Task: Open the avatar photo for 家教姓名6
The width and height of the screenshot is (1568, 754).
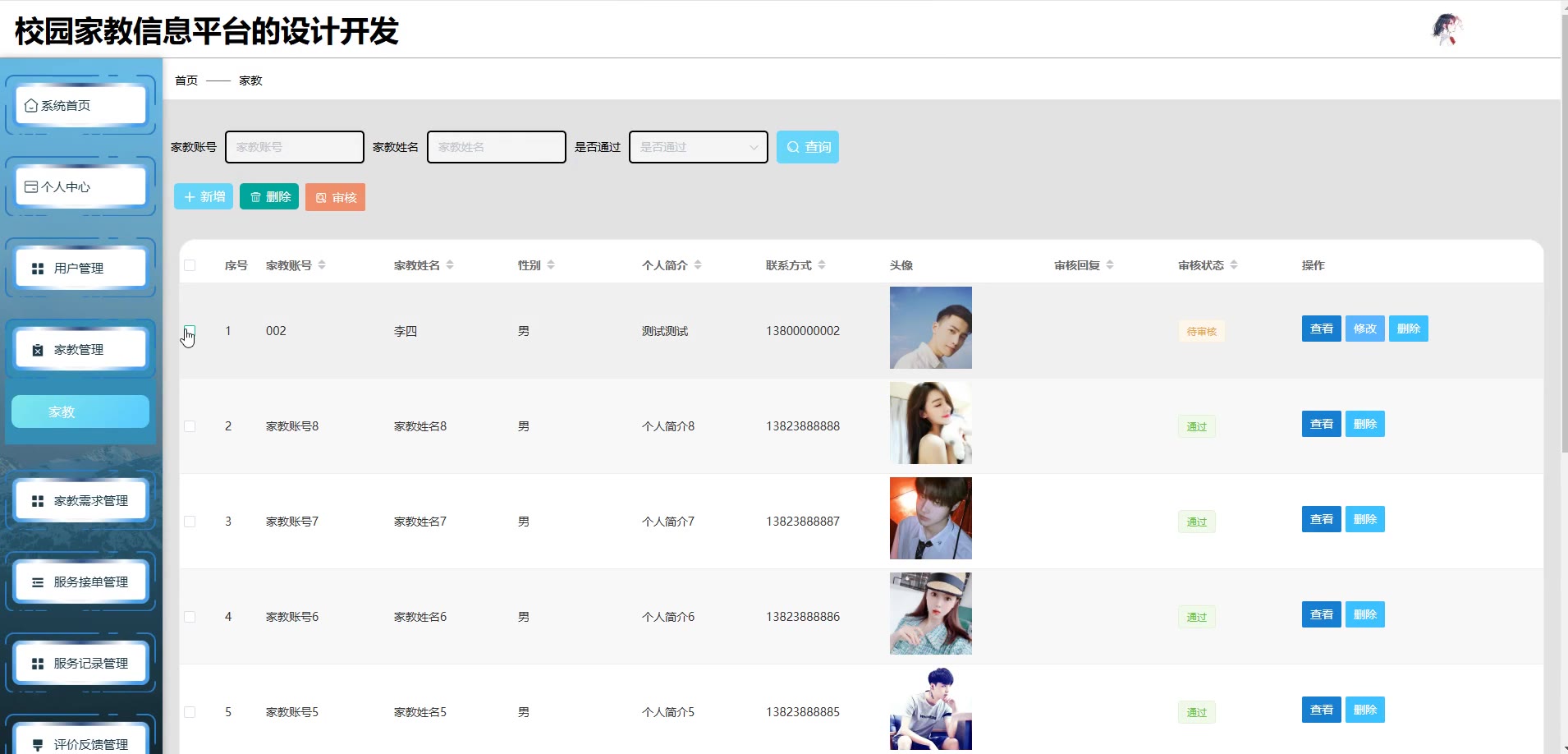Action: point(931,614)
